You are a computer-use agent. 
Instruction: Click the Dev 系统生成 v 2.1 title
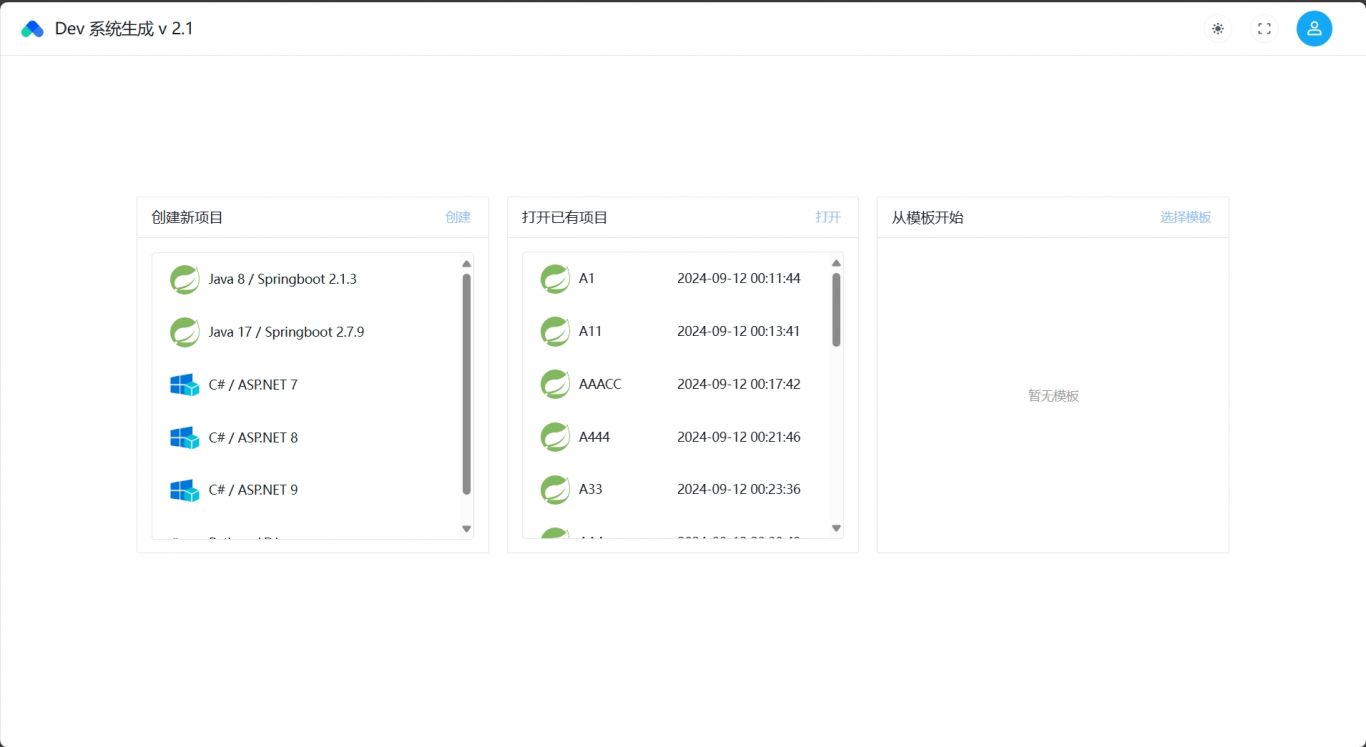click(x=124, y=29)
